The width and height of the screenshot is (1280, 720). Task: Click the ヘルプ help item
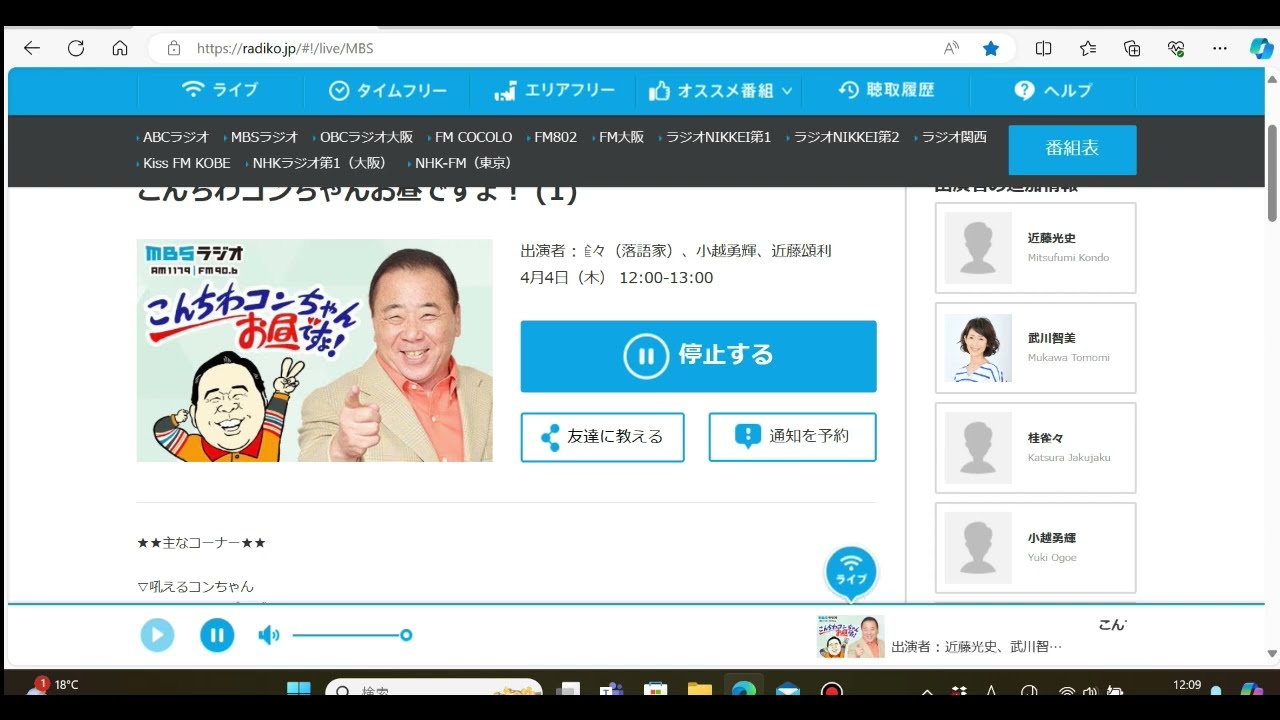[x=1053, y=91]
